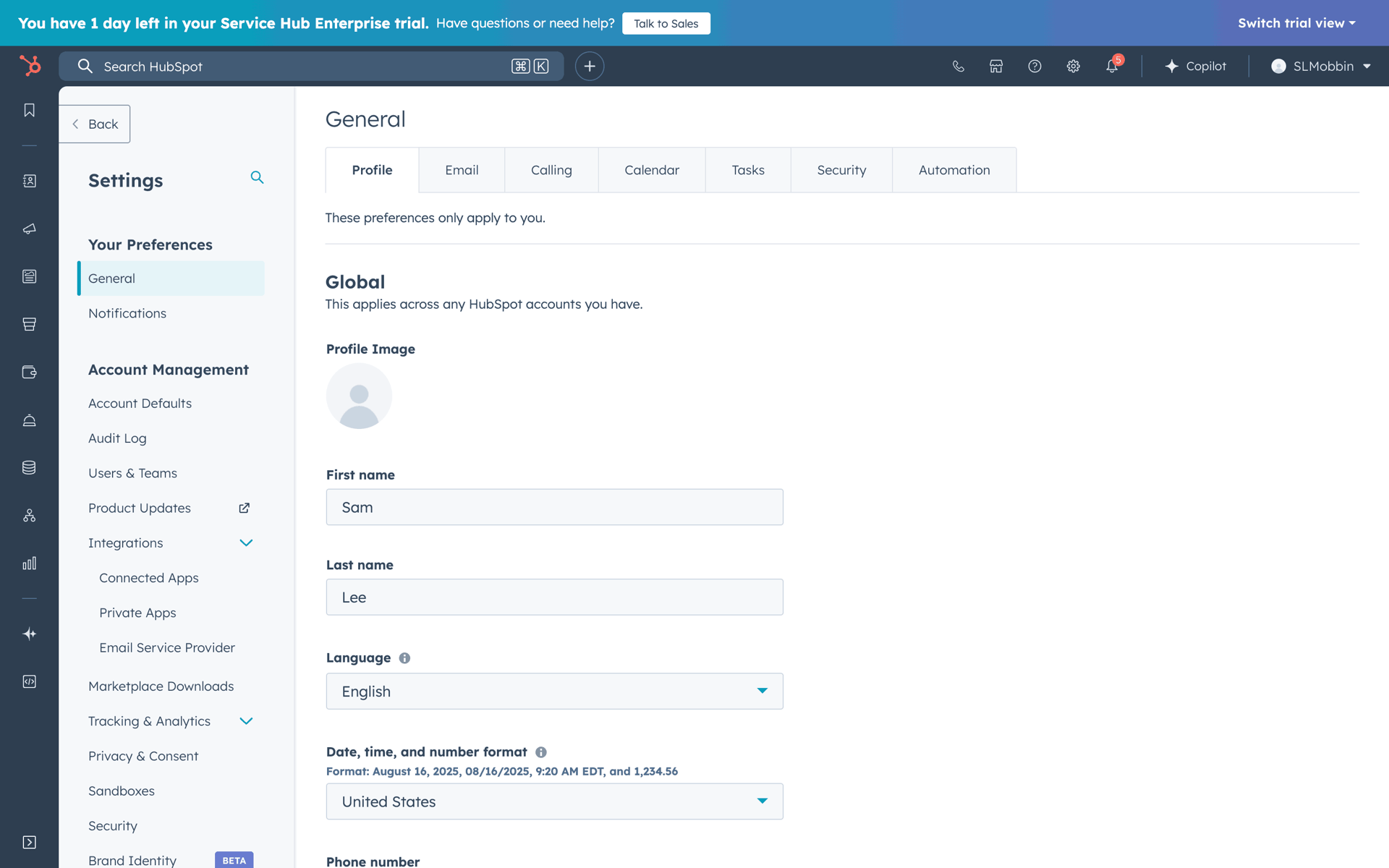The image size is (1389, 868).
Task: Open the Commerce wallet icon
Action: pos(29,372)
